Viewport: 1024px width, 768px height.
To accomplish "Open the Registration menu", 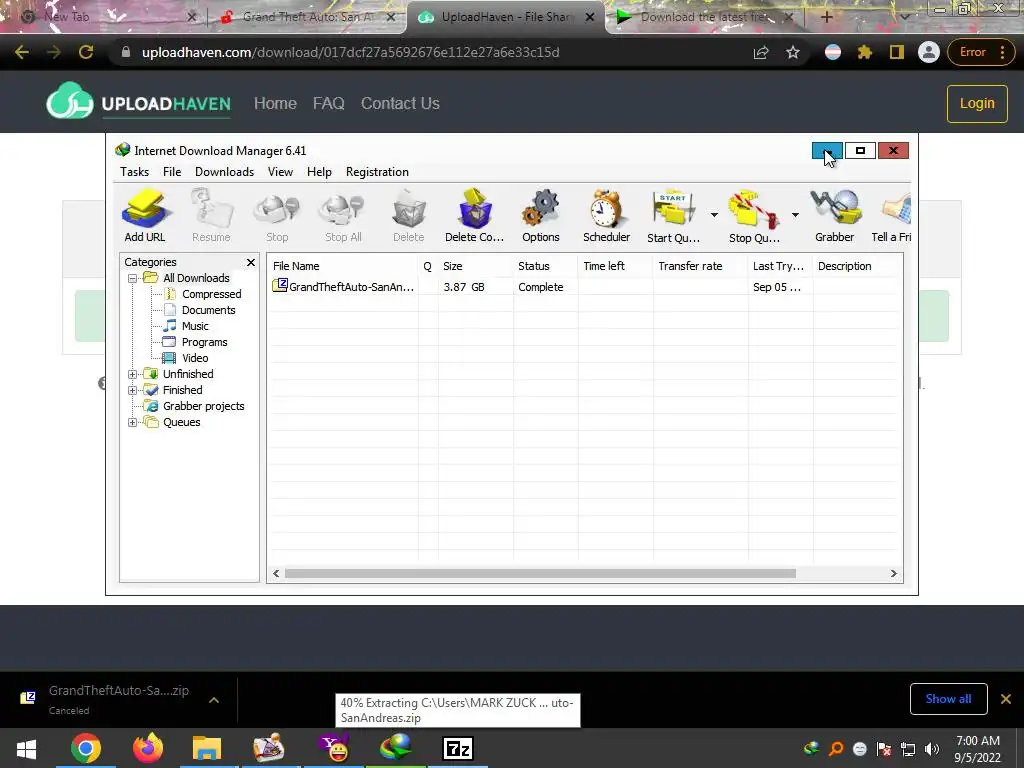I will 377,172.
